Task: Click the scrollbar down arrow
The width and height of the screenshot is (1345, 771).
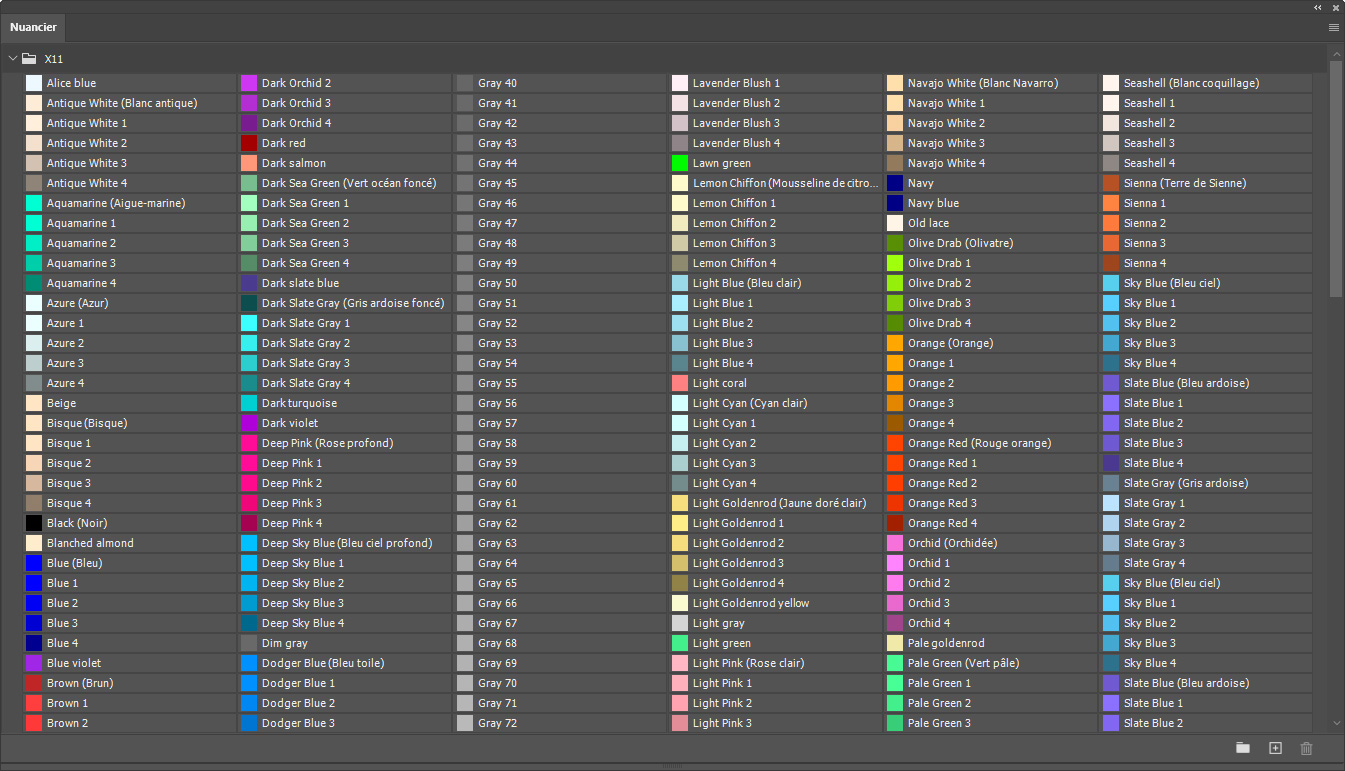Action: point(1334,723)
